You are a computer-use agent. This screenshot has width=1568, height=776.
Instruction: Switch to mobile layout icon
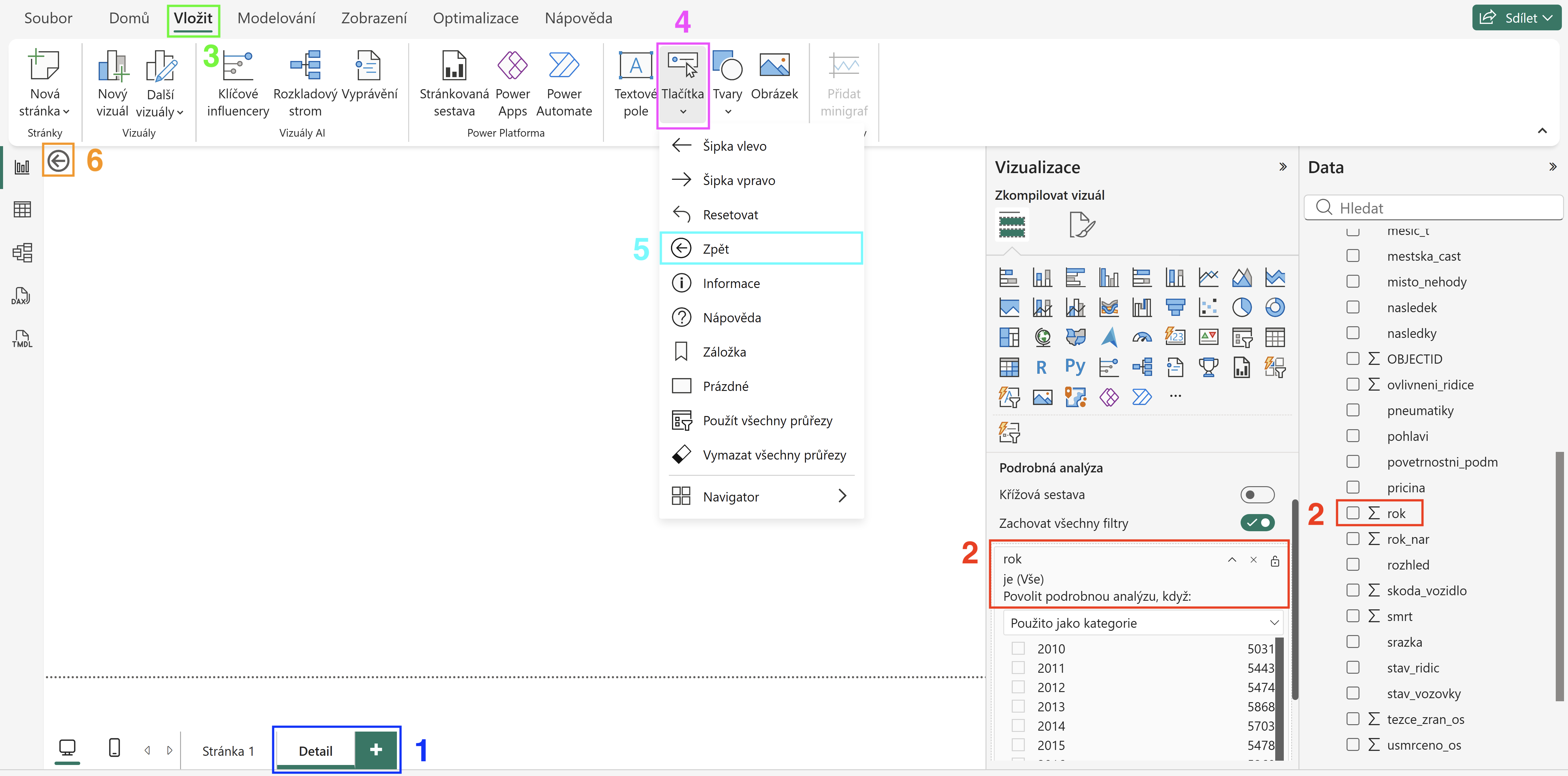114,748
